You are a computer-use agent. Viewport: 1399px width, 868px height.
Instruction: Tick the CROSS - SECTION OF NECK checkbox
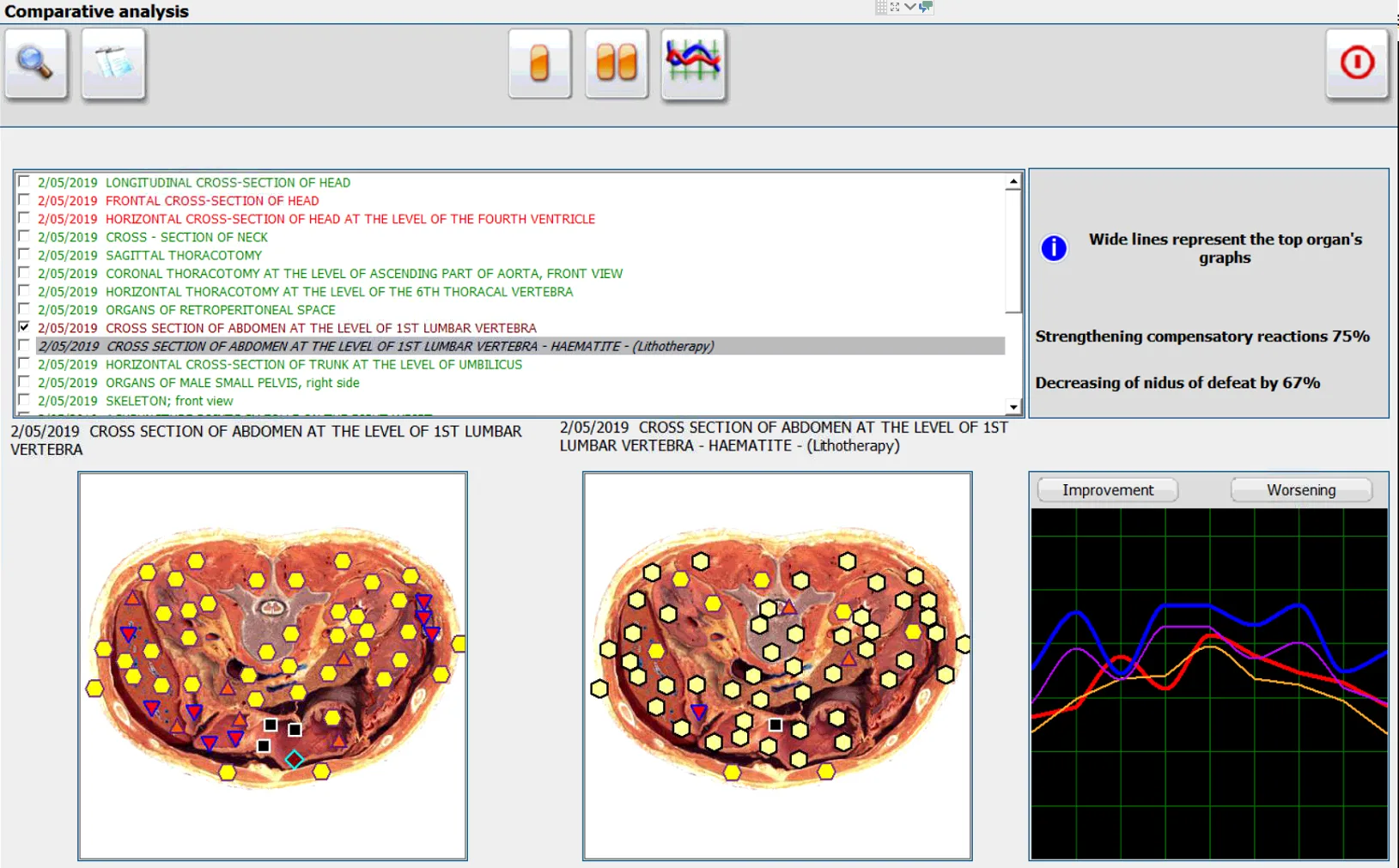[x=24, y=236]
